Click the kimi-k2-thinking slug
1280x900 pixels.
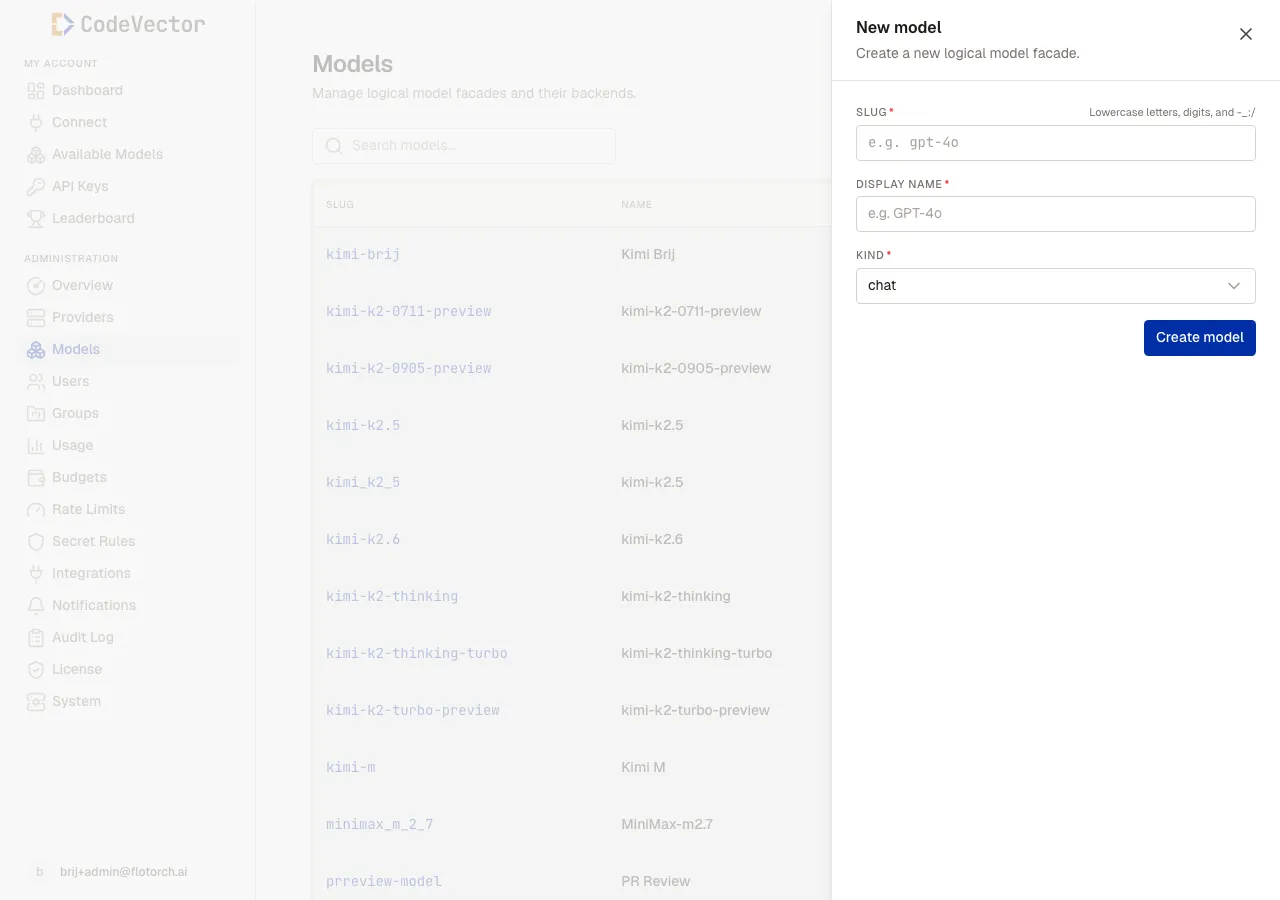(x=392, y=596)
